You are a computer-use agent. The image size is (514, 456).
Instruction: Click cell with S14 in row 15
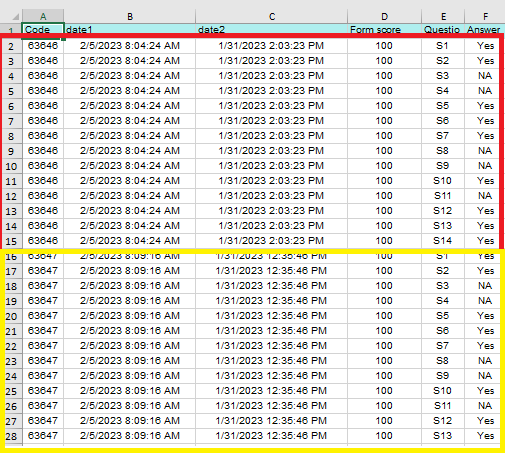point(443,241)
